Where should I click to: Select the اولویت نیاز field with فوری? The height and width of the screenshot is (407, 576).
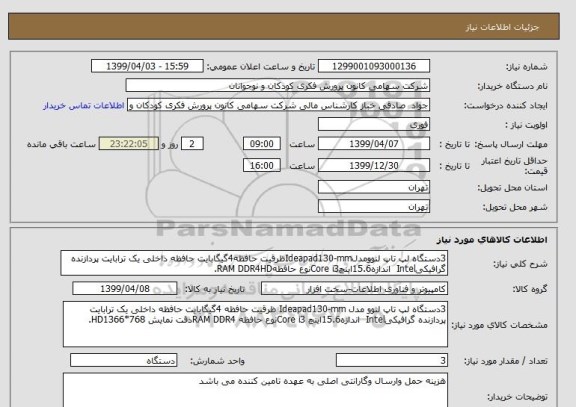[374, 125]
